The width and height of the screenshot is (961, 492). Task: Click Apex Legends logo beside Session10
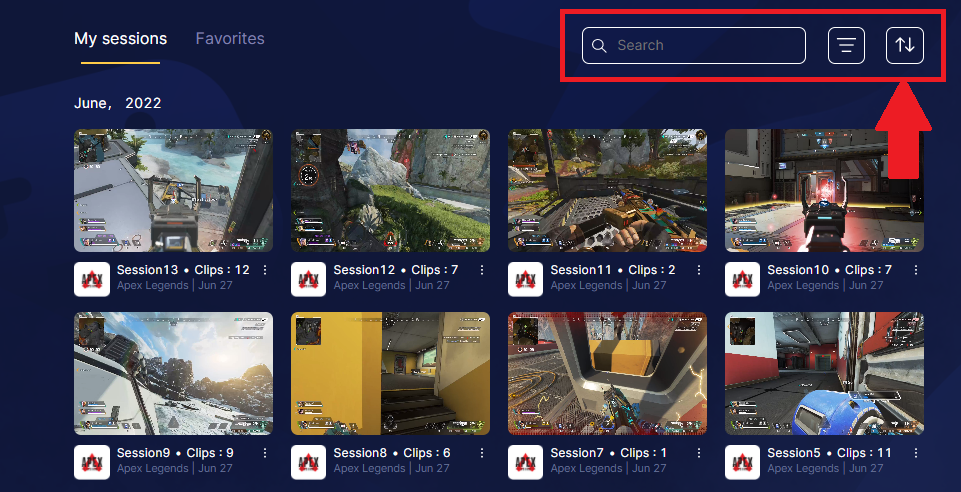tap(742, 279)
